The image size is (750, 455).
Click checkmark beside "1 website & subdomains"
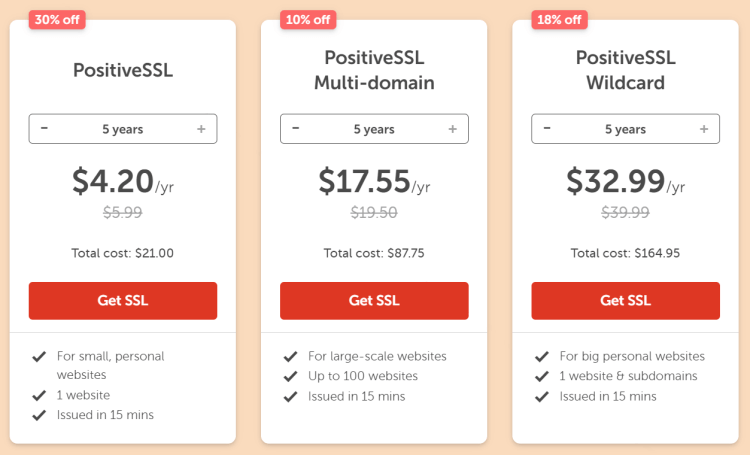(542, 377)
